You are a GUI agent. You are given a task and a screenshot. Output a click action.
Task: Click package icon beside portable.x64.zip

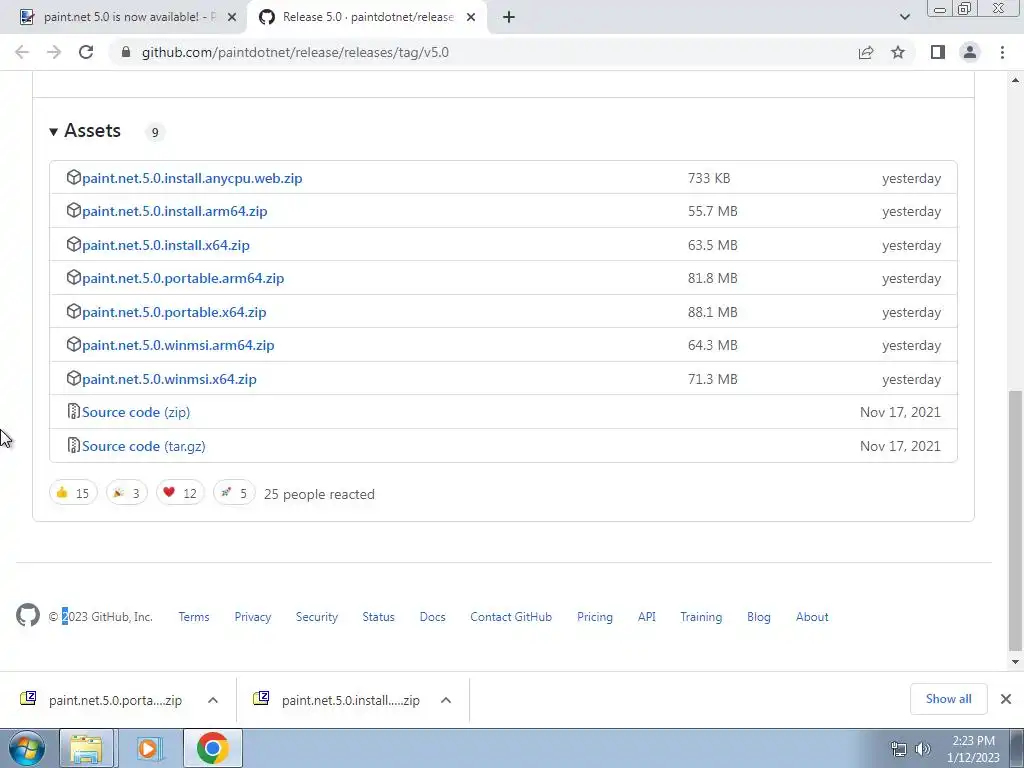[x=74, y=311]
